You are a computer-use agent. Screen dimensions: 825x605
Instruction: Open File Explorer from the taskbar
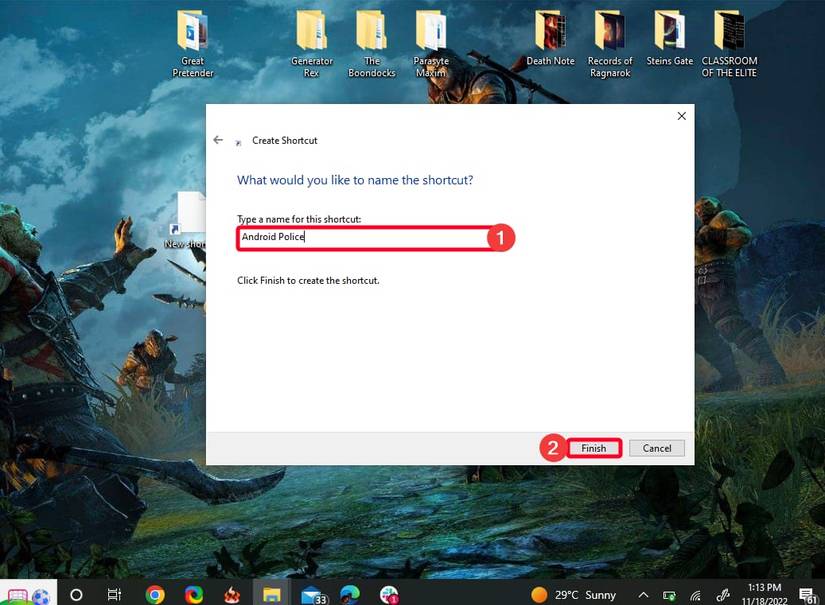271,594
